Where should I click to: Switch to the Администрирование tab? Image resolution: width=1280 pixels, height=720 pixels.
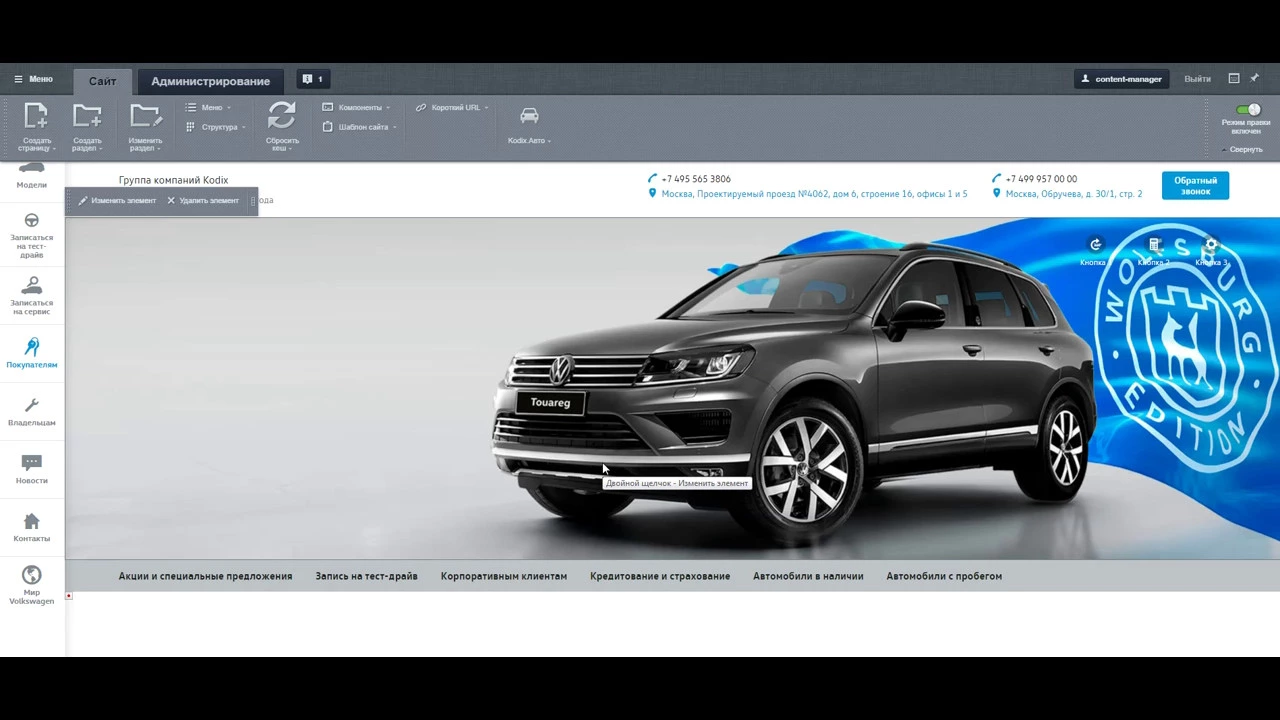pyautogui.click(x=210, y=81)
